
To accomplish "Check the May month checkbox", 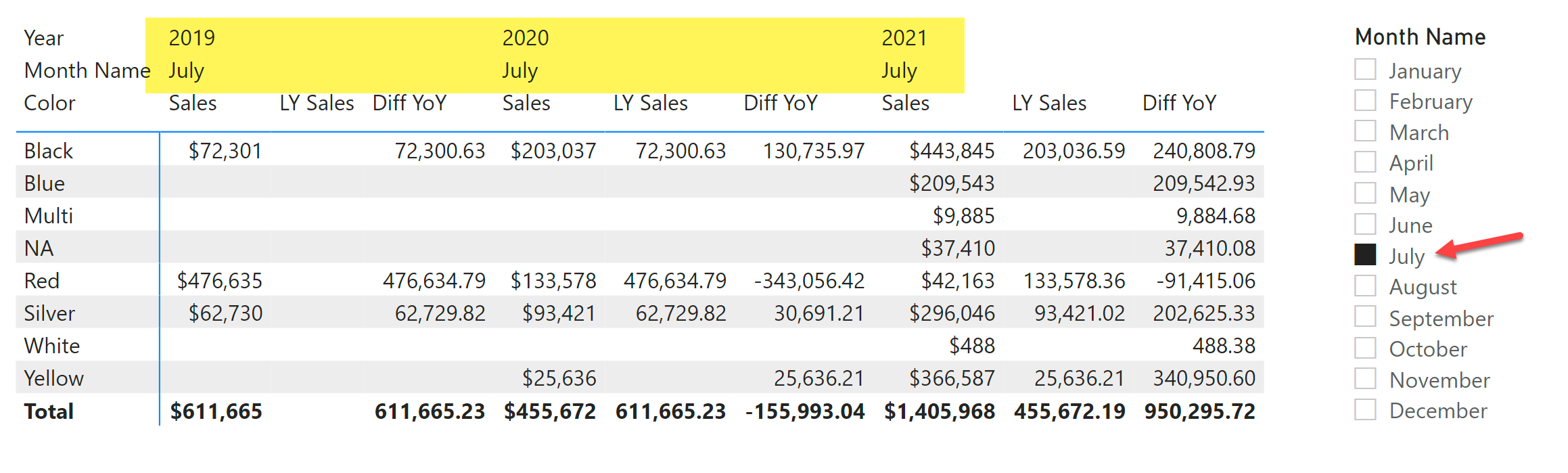I will [x=1365, y=193].
